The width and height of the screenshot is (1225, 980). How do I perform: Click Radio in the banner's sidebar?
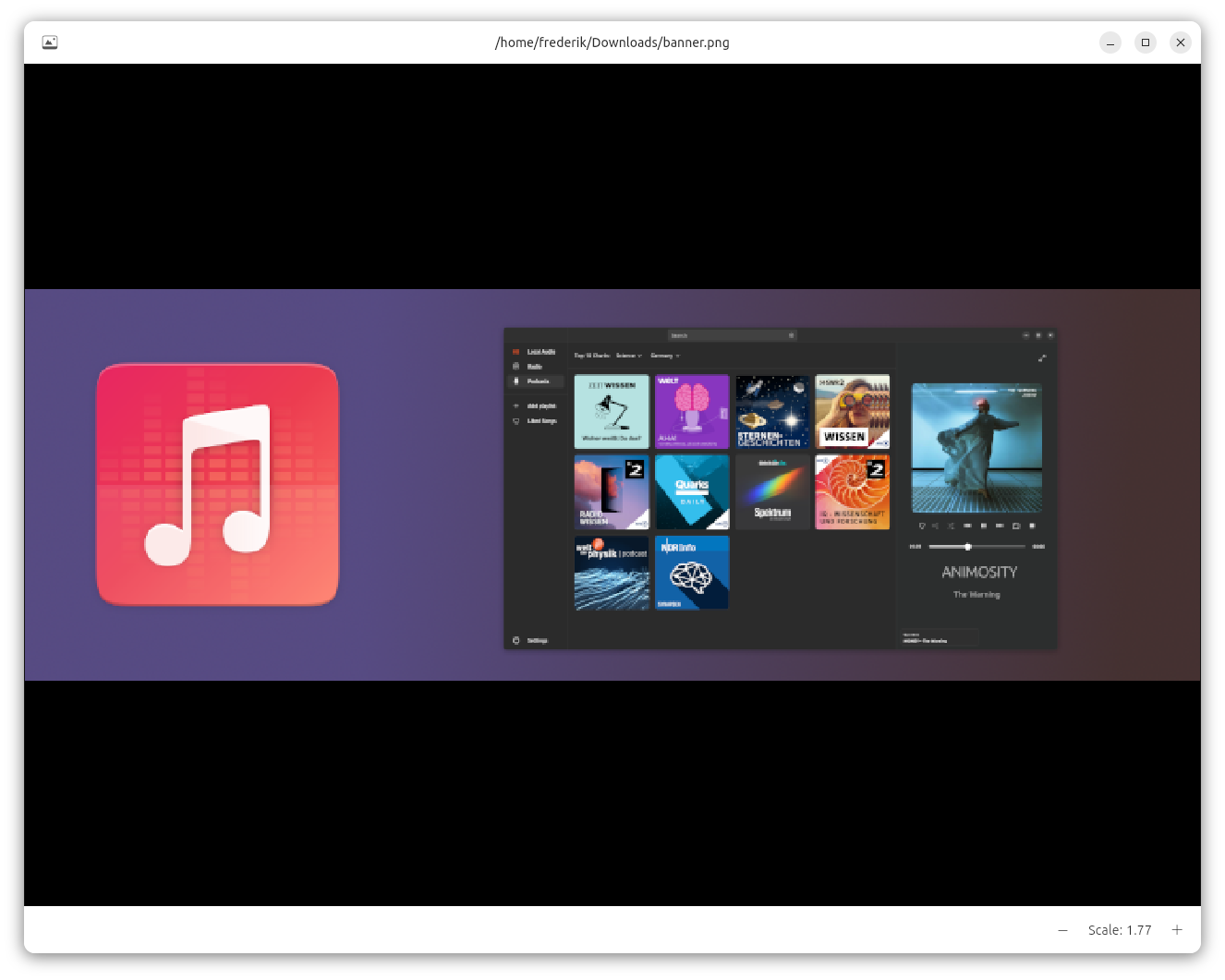(534, 367)
